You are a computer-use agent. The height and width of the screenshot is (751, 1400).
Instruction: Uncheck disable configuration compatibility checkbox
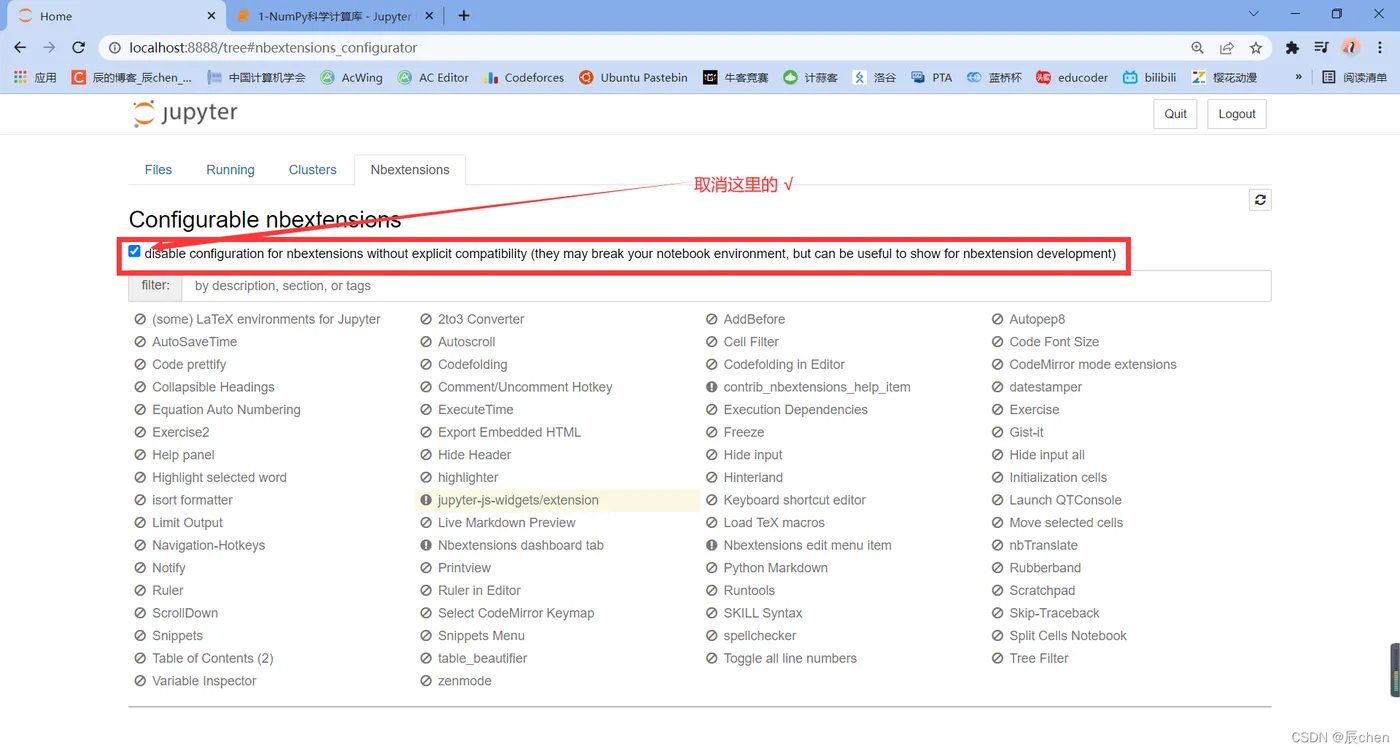(134, 252)
